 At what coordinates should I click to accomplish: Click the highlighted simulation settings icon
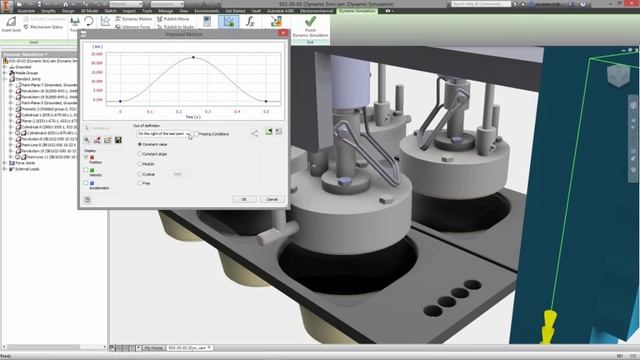pyautogui.click(x=229, y=22)
